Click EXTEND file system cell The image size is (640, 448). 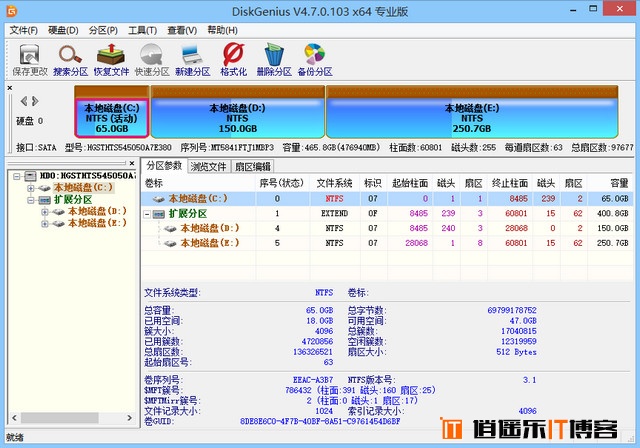(334, 213)
